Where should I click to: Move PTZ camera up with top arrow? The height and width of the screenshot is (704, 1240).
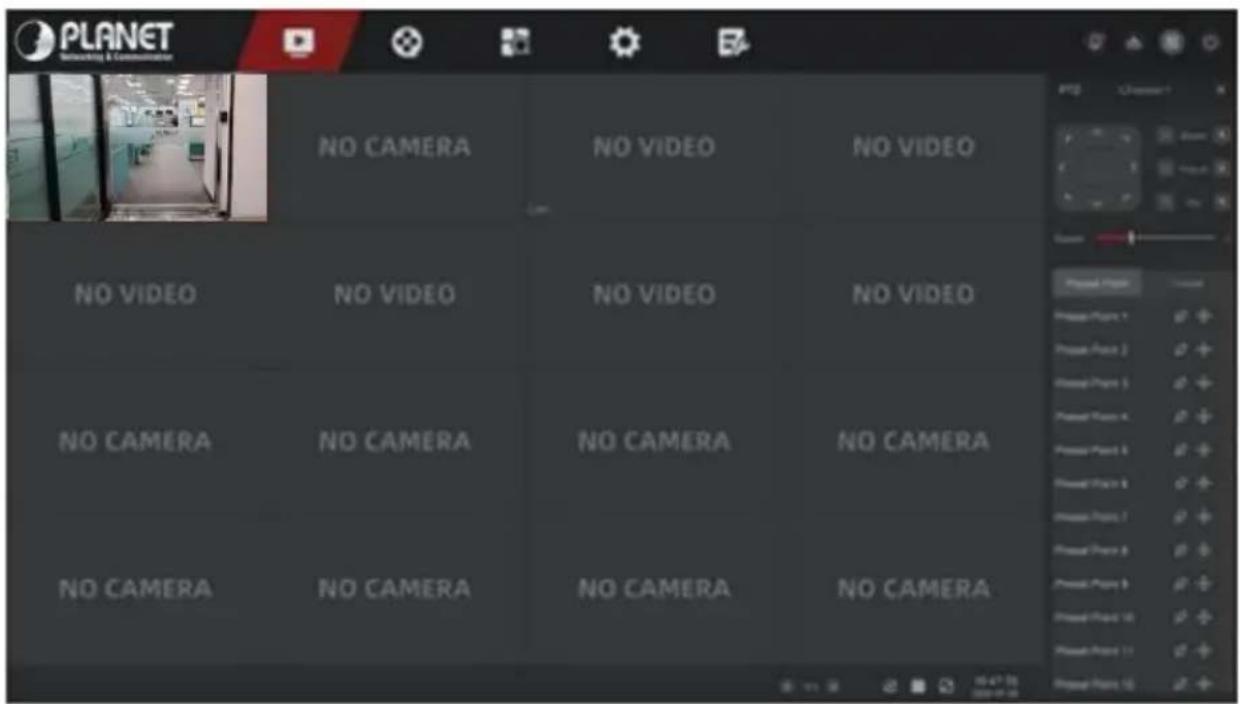(1097, 132)
